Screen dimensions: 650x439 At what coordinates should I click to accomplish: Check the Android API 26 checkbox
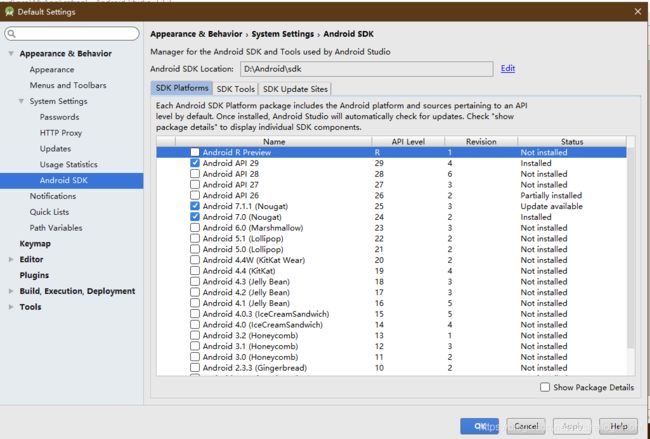point(195,195)
